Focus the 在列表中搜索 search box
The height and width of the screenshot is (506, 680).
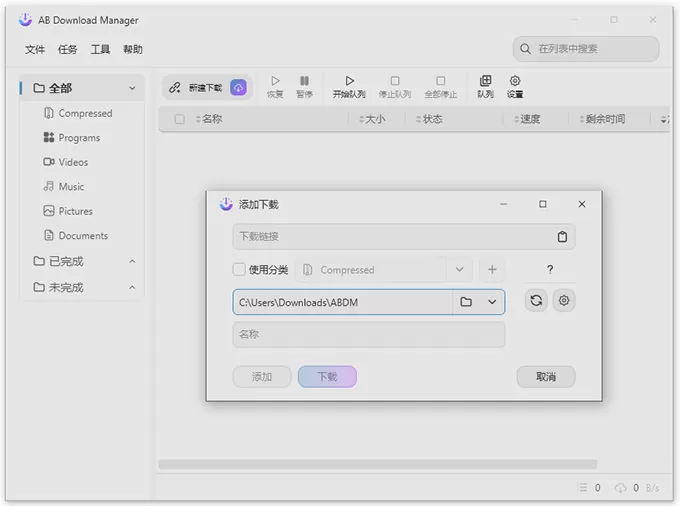586,49
